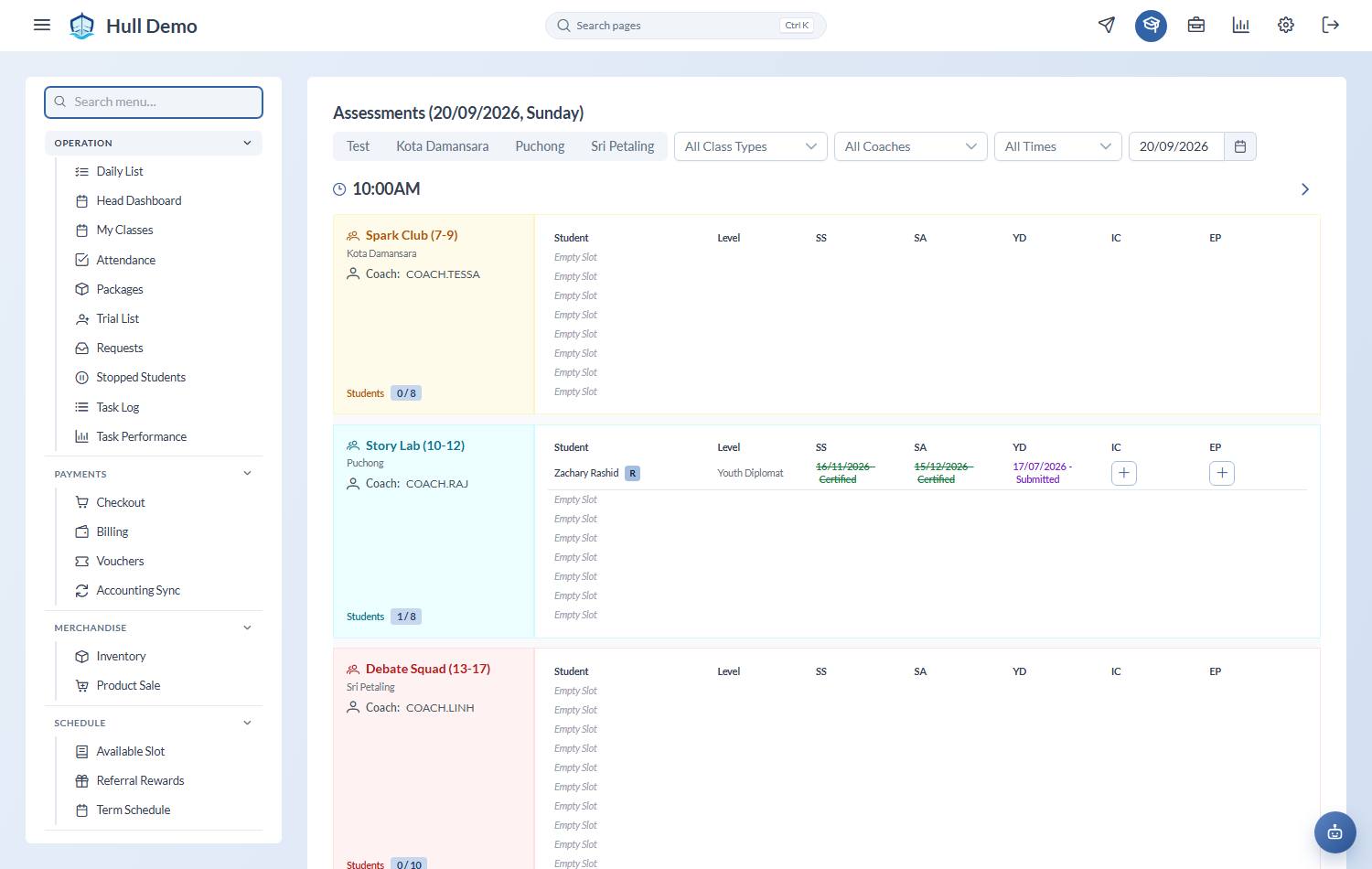Open the All Coaches dropdown
The height and width of the screenshot is (869, 1372).
click(x=911, y=146)
